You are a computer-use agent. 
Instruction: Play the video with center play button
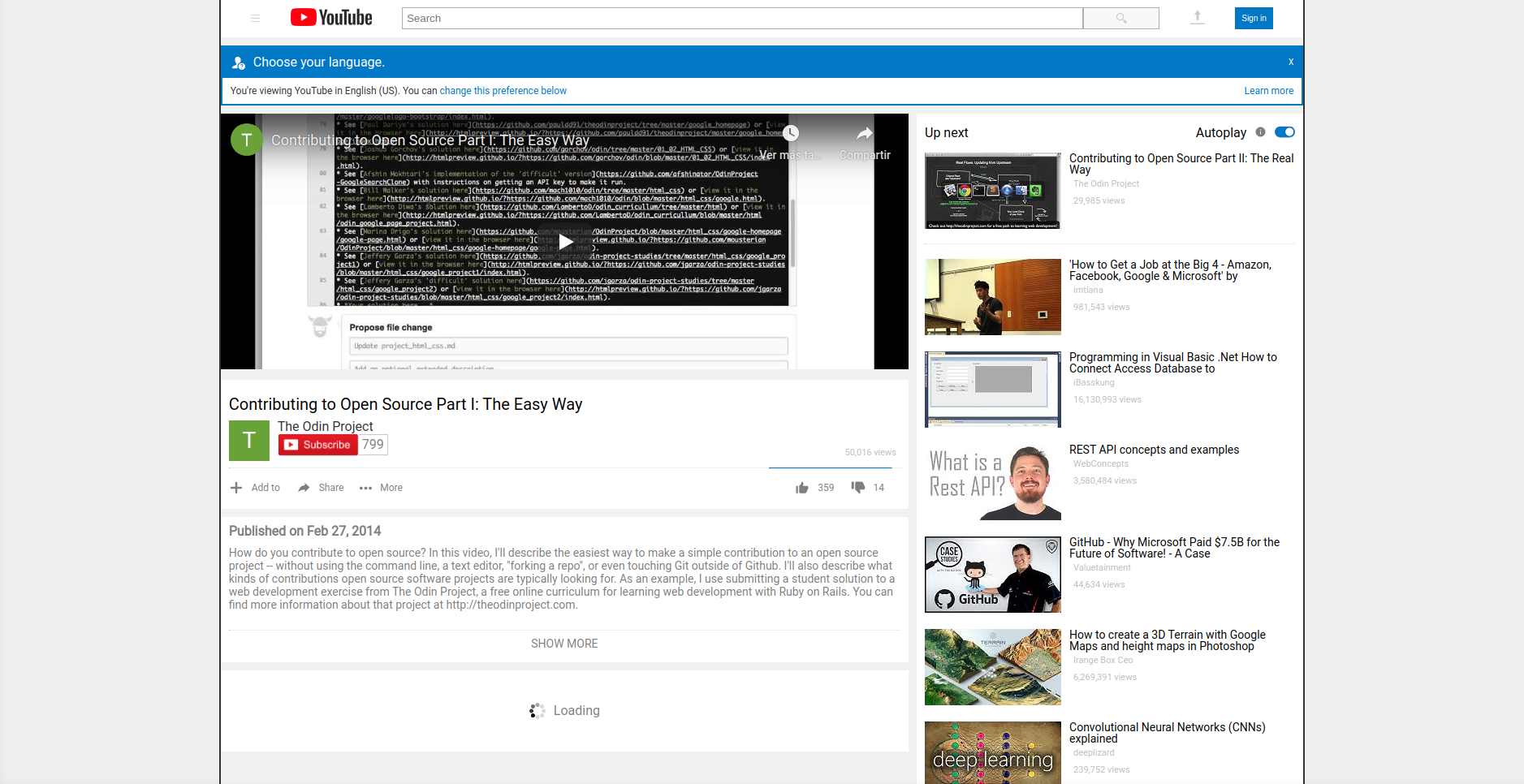565,241
